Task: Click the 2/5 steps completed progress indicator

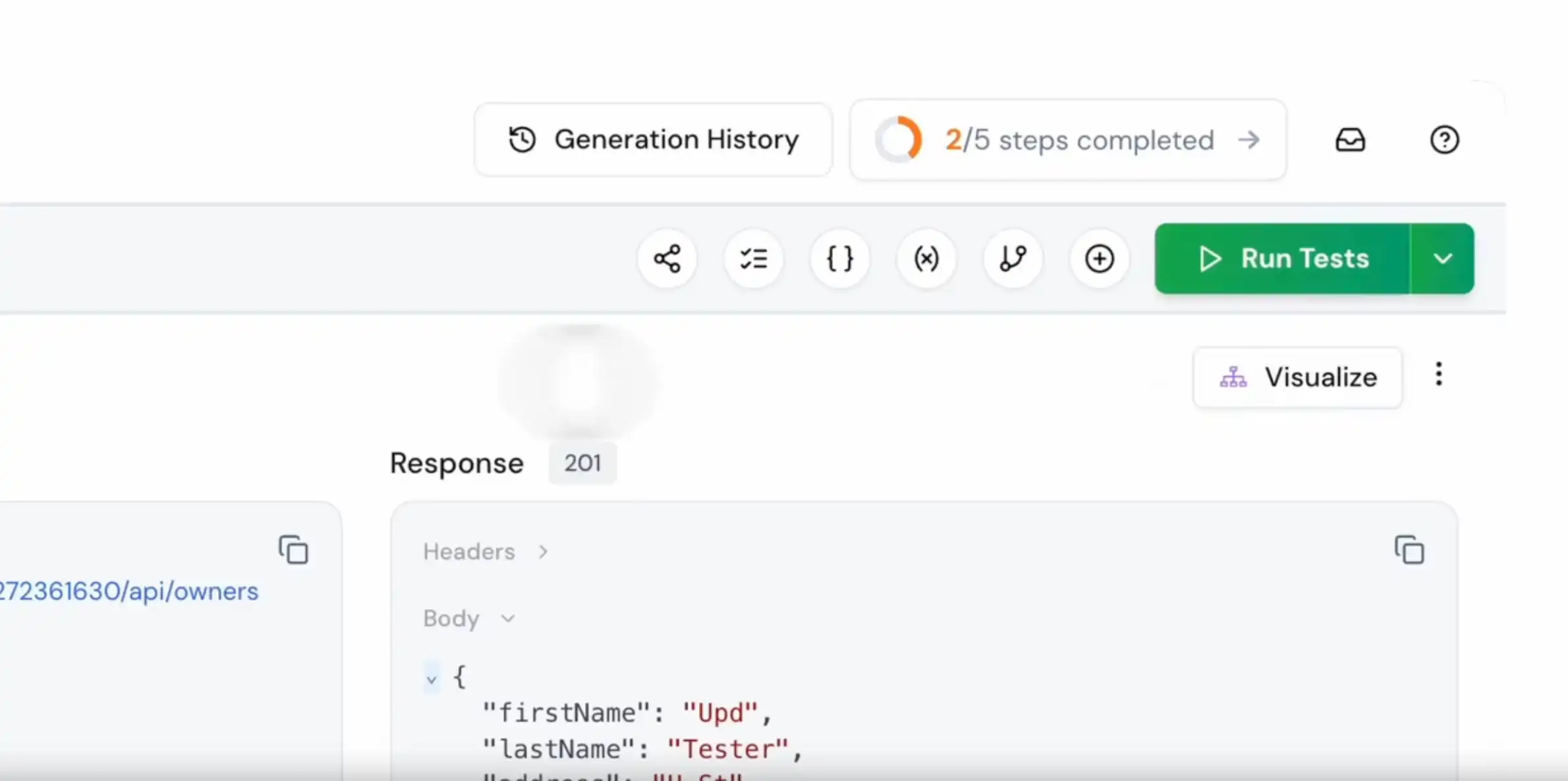Action: coord(1067,139)
